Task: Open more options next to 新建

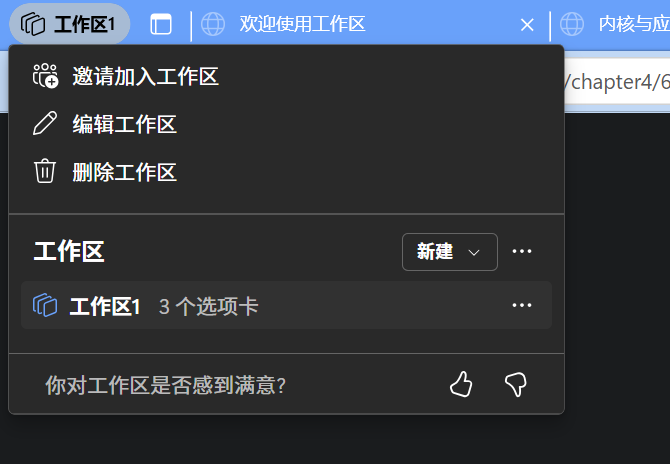Action: [522, 251]
